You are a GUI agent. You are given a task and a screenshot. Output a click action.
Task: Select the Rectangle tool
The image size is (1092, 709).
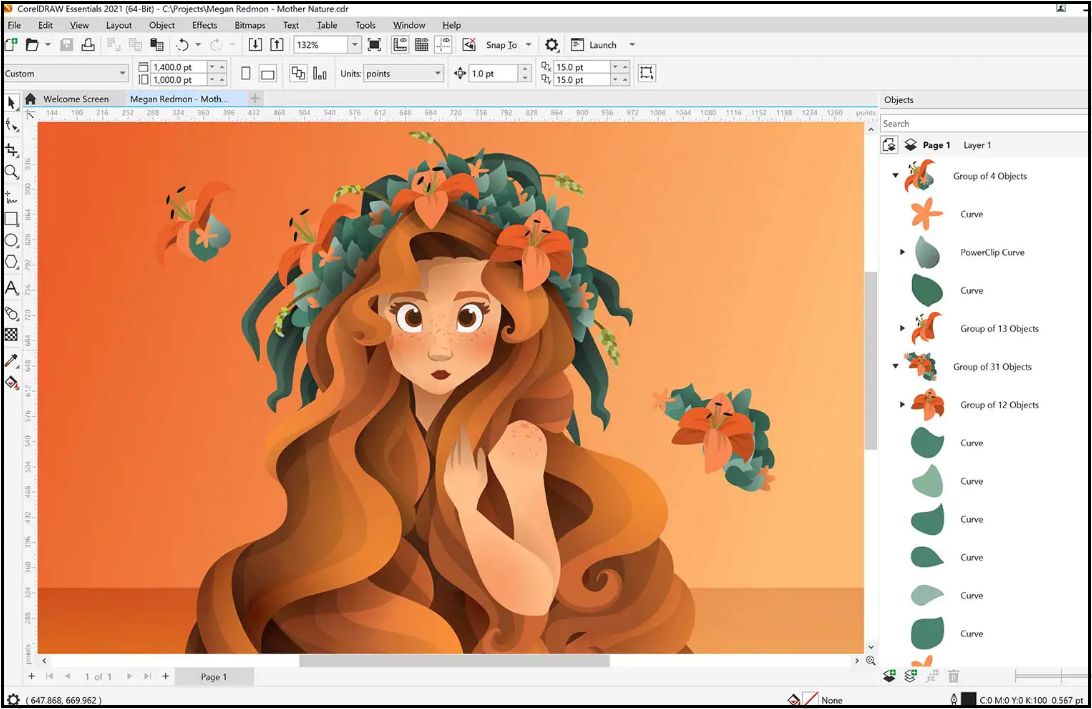pos(11,218)
